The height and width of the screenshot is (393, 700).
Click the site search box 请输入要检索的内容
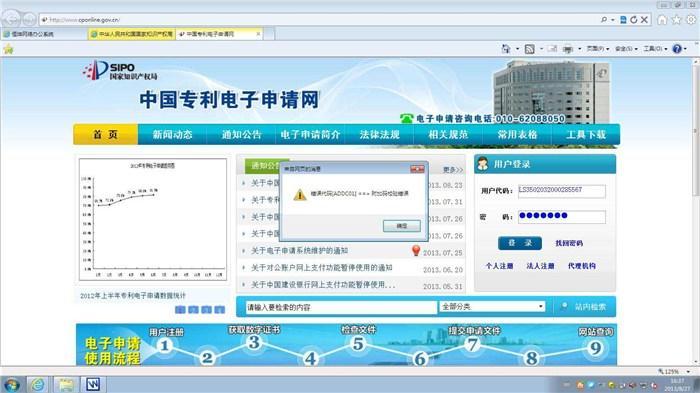coord(342,307)
